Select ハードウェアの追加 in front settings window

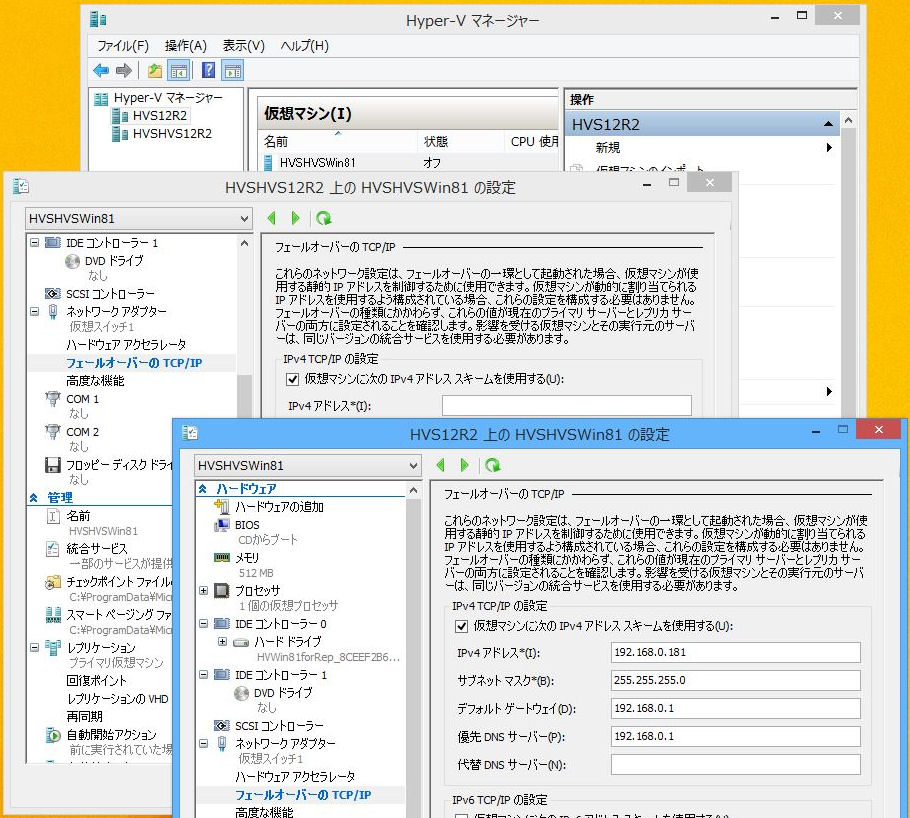click(x=279, y=507)
